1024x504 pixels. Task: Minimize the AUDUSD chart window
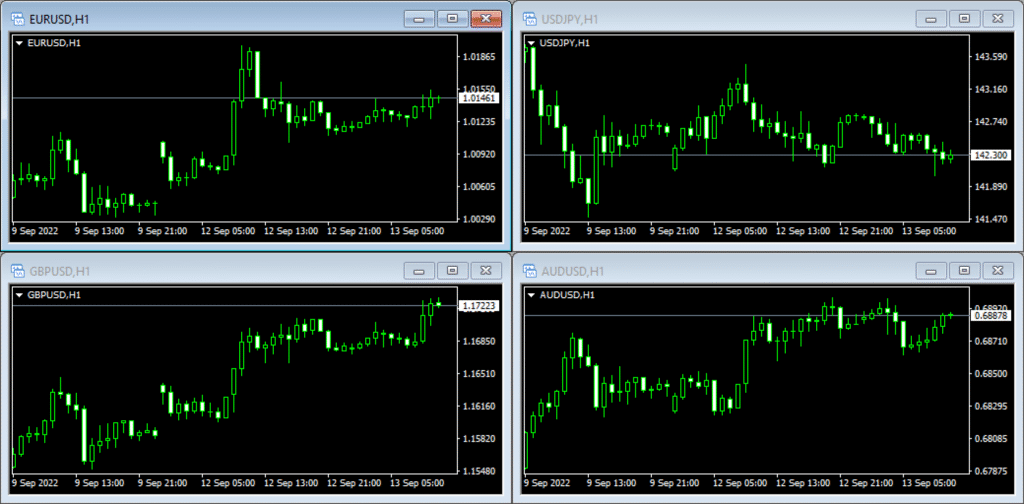932,270
